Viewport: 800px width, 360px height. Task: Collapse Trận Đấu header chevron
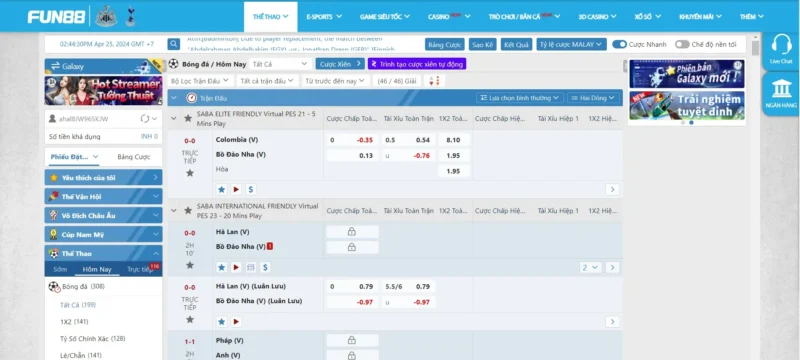pyautogui.click(x=174, y=97)
